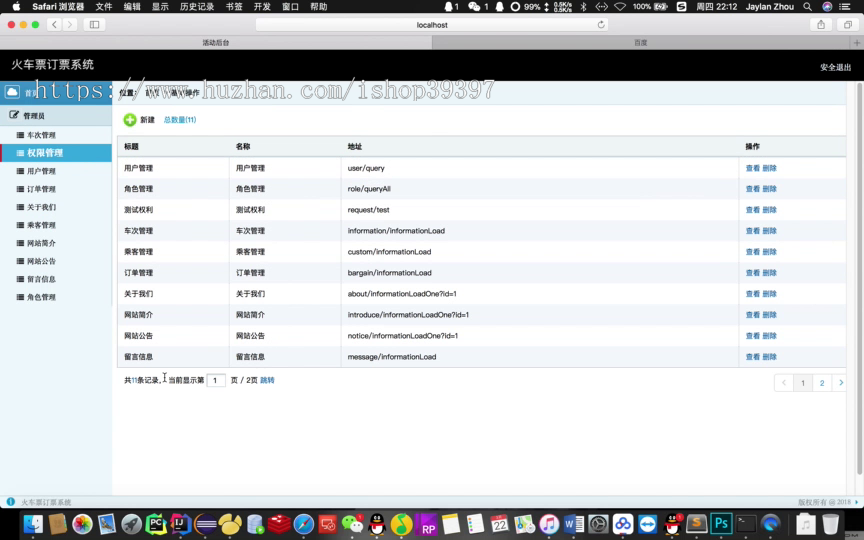
Task: Delete the 网站公告 permission row
Action: click(769, 336)
